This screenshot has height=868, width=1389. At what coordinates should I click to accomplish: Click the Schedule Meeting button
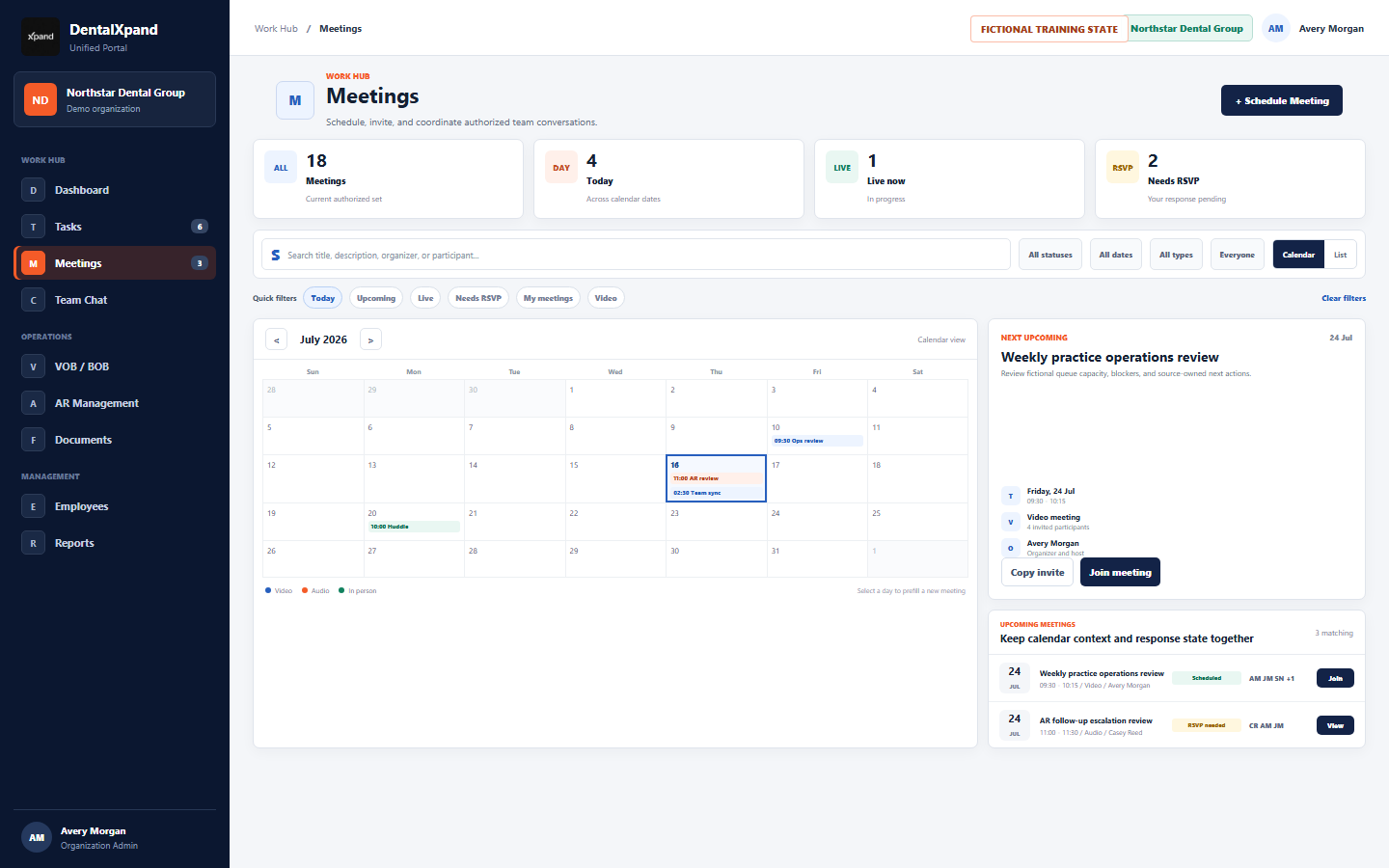pyautogui.click(x=1282, y=100)
